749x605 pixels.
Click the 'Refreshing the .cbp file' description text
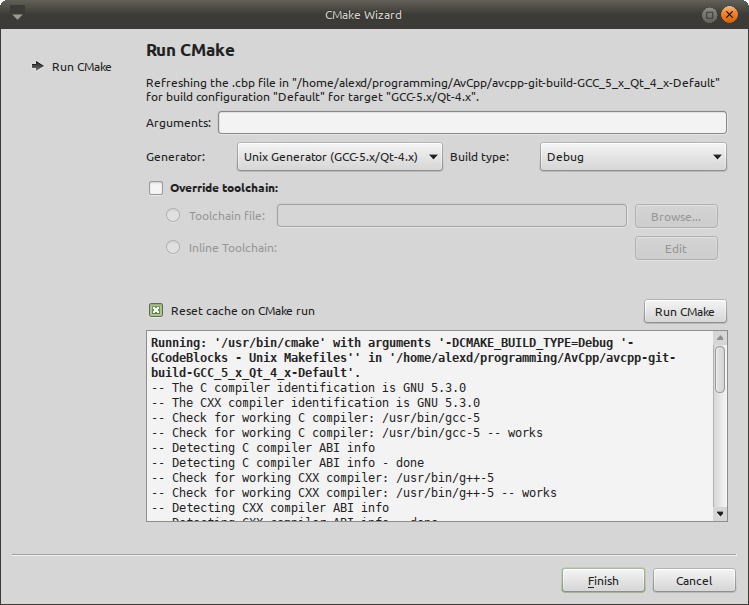[433, 90]
